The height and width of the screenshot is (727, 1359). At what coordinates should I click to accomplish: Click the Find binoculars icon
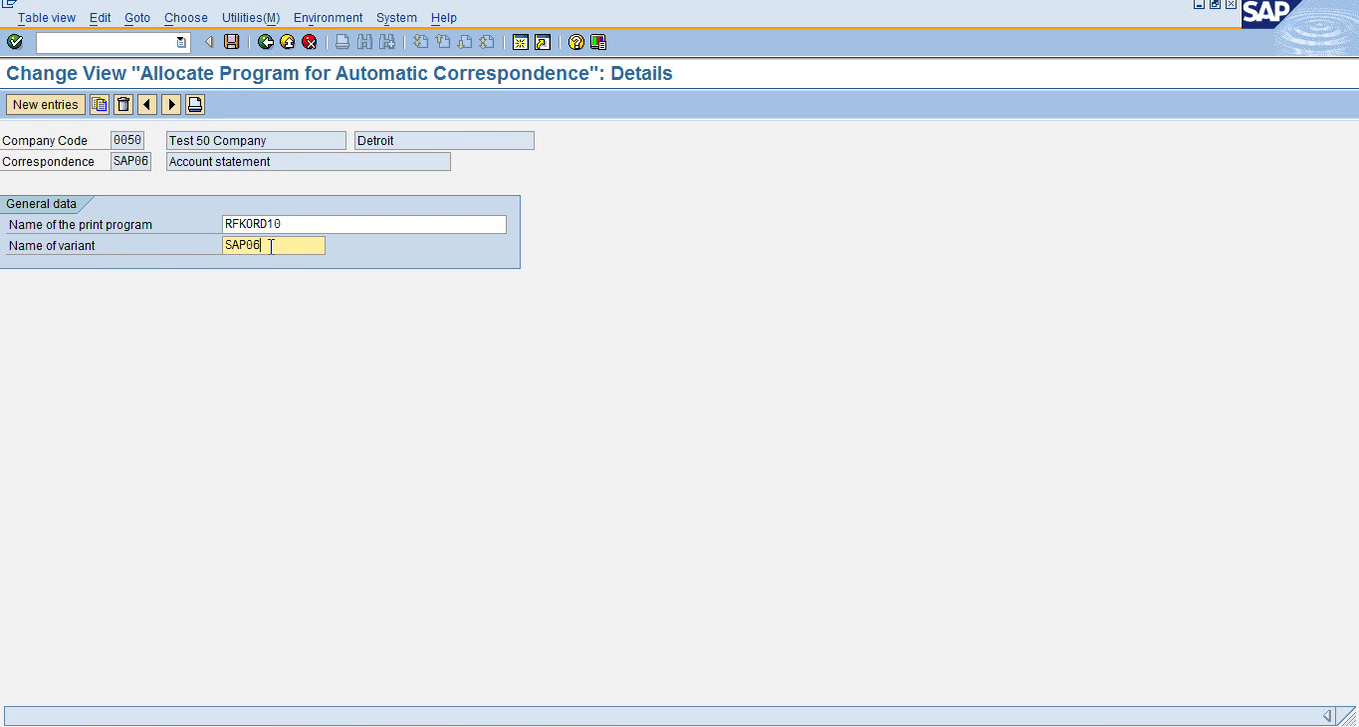click(364, 42)
